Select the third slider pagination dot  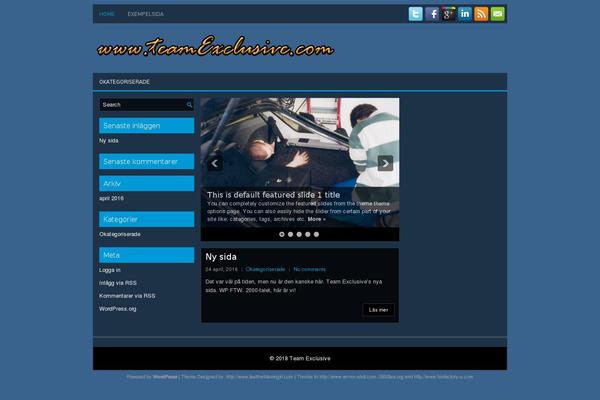tap(299, 234)
